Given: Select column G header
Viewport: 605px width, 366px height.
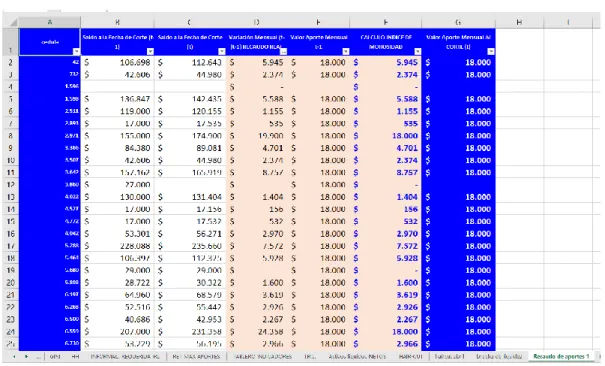Looking at the screenshot, I should (458, 22).
